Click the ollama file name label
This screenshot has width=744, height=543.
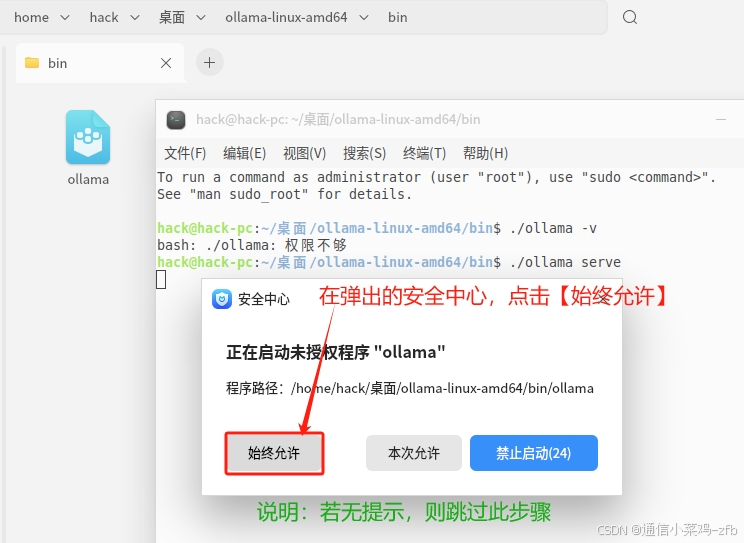pos(88,179)
